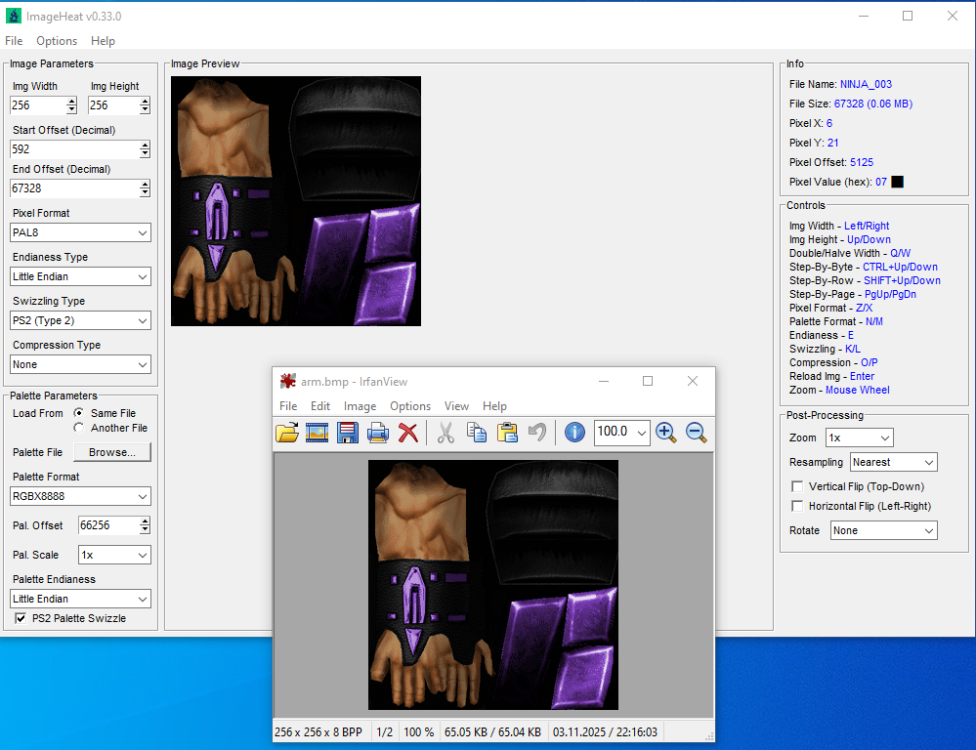
Task: Print the image from IrfanView toolbar
Action: (378, 432)
